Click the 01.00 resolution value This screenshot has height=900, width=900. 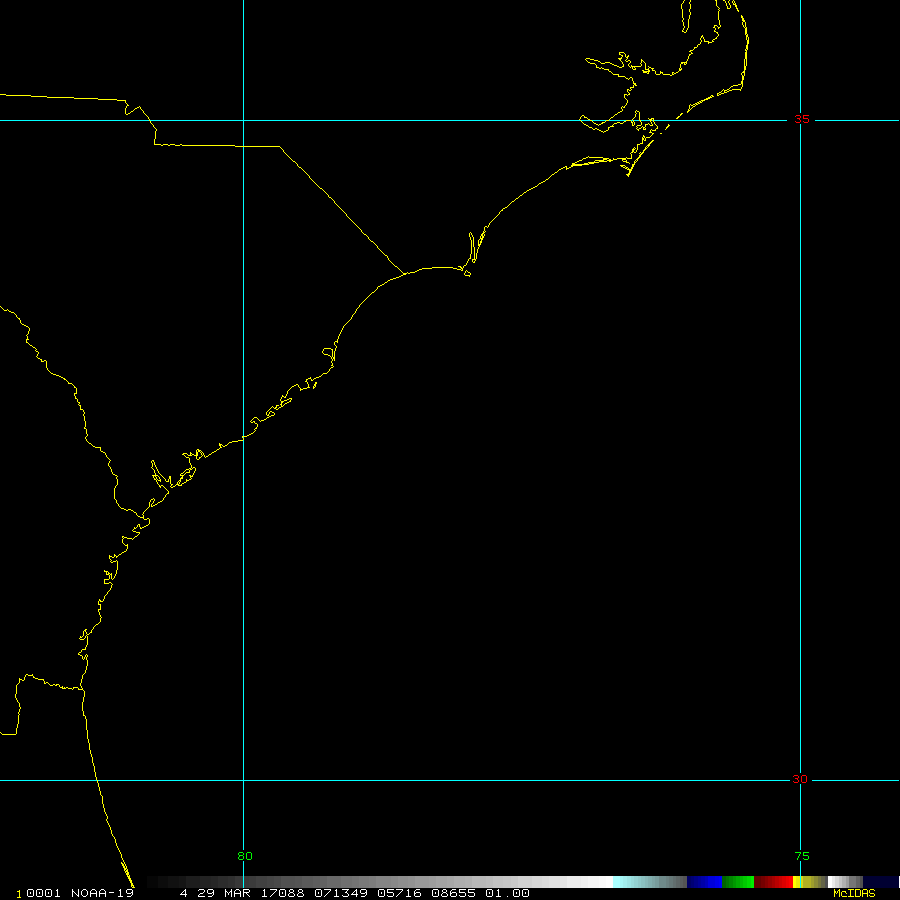point(507,893)
